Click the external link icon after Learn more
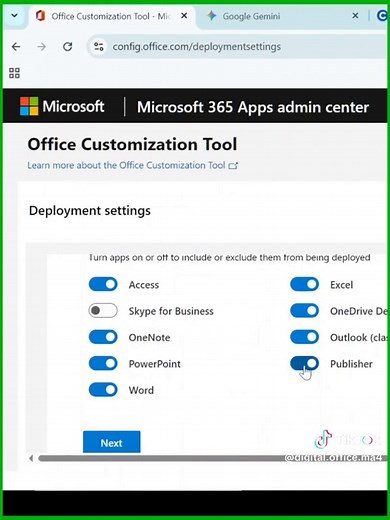 point(233,166)
